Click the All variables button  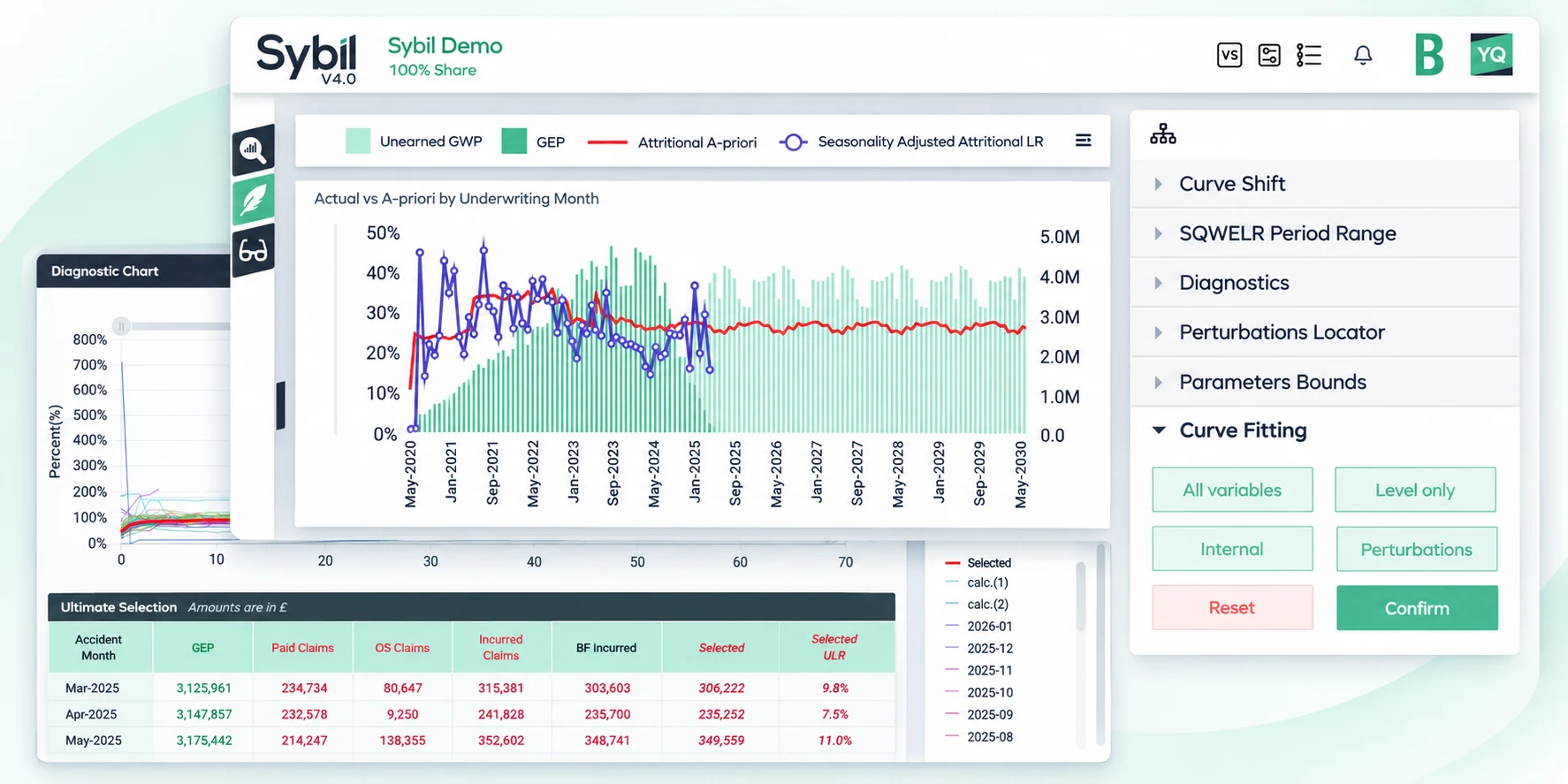click(1232, 490)
